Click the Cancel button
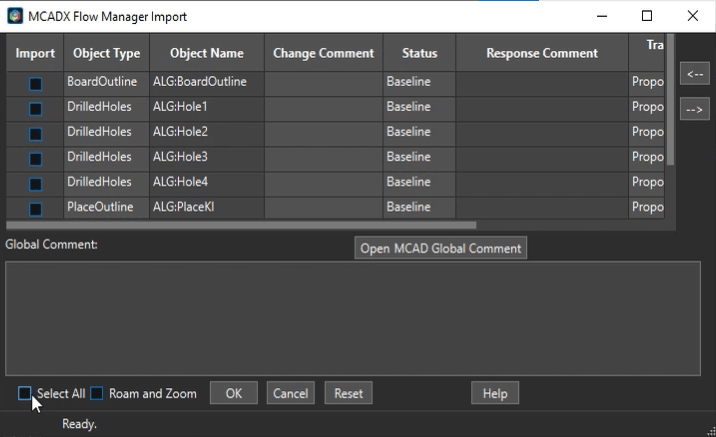 290,393
